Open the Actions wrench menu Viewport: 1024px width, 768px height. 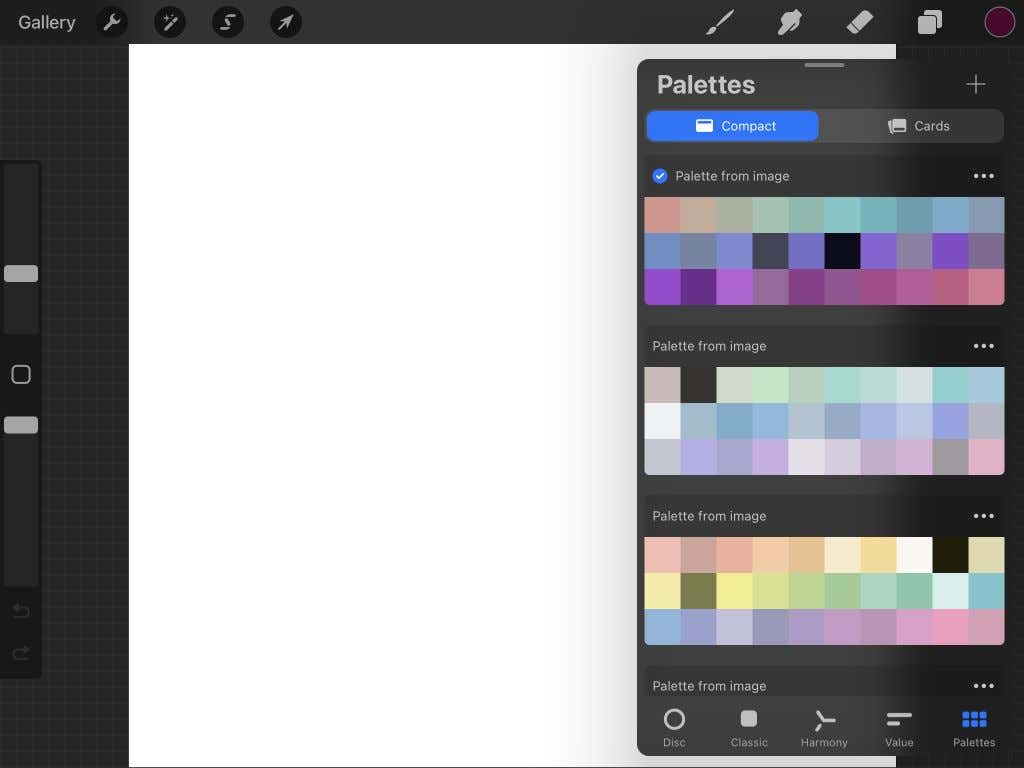tap(112, 22)
